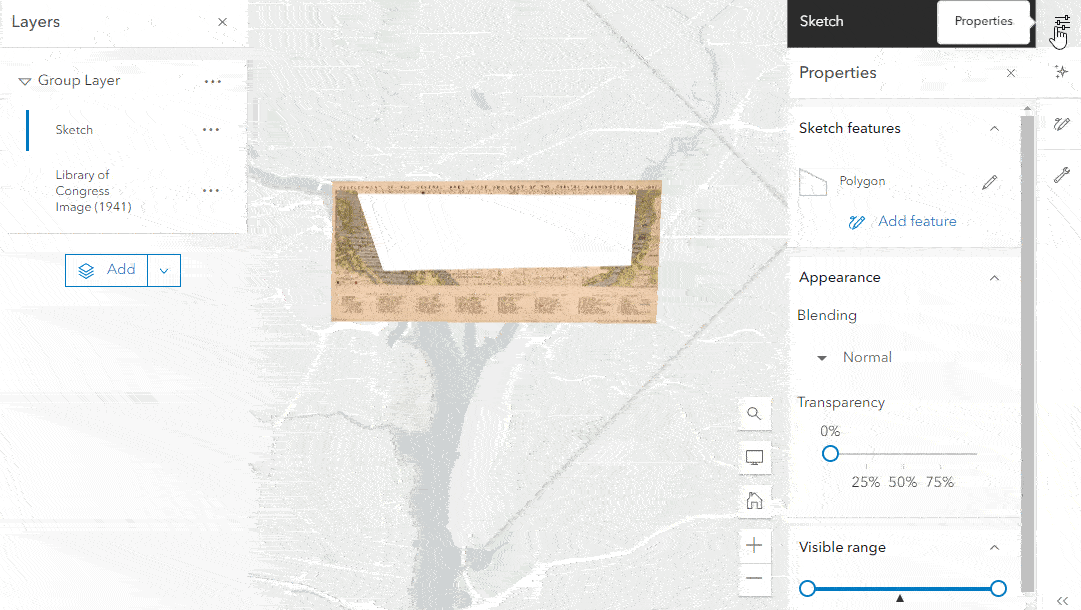Image resolution: width=1081 pixels, height=610 pixels.
Task: Select the map Search tool
Action: pyautogui.click(x=754, y=413)
